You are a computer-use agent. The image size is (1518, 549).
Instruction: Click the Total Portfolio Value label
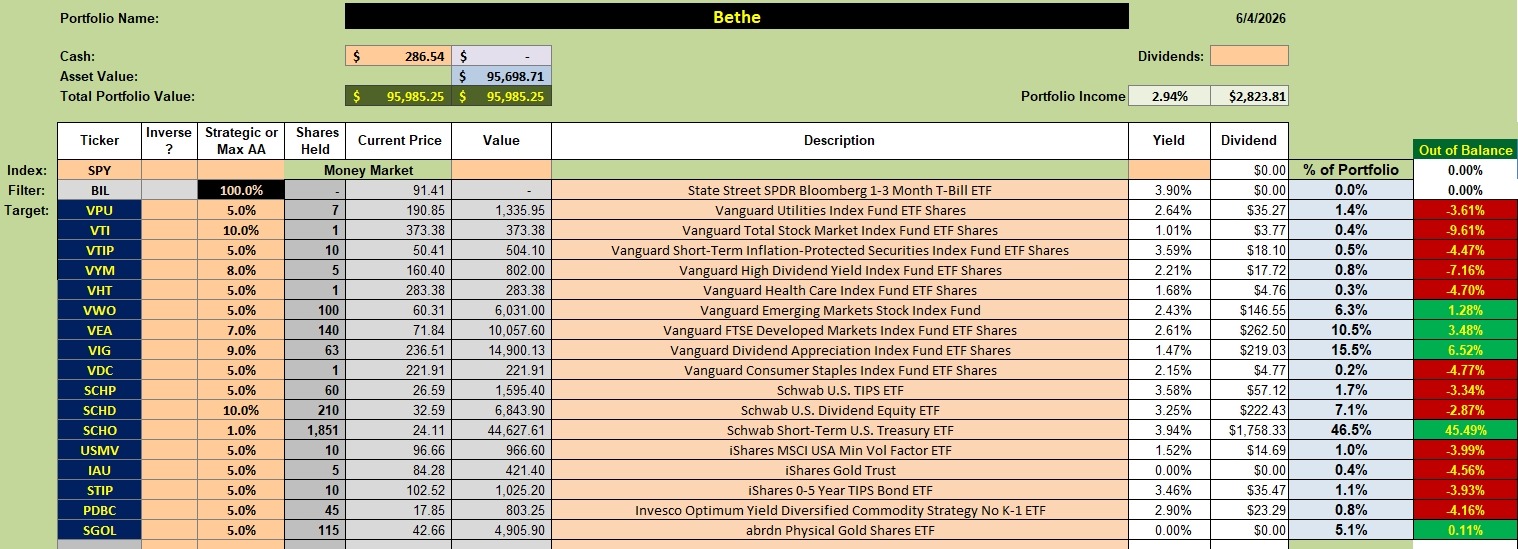pyautogui.click(x=127, y=97)
